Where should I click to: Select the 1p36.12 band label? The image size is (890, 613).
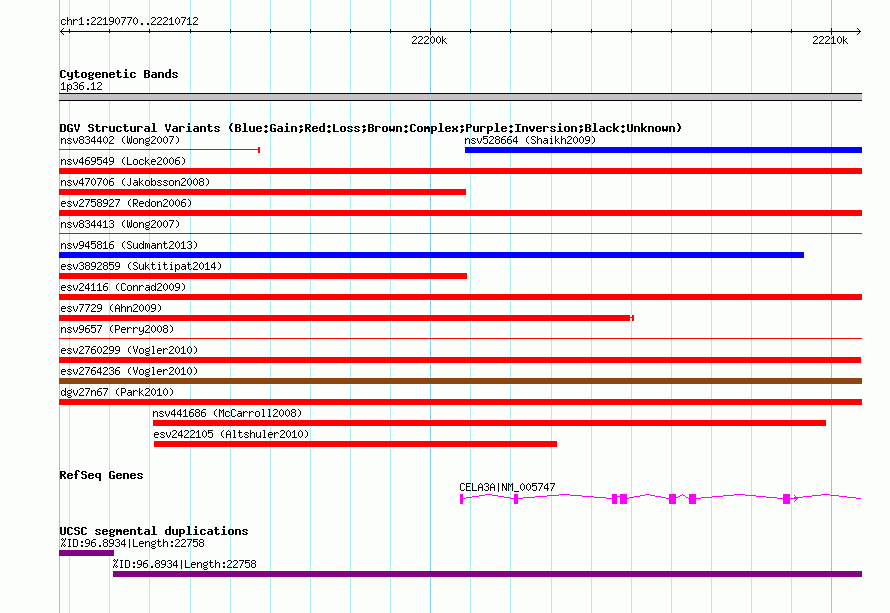click(x=81, y=86)
